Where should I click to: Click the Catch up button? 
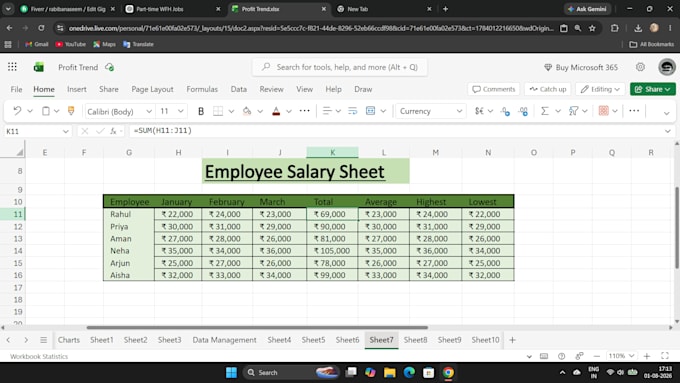(x=548, y=89)
